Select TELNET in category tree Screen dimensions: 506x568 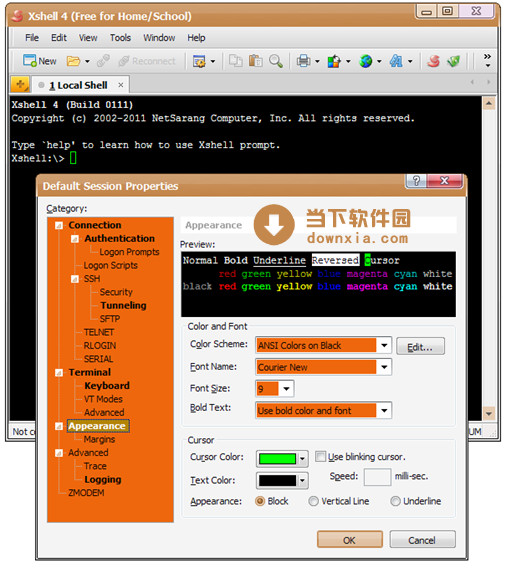point(99,332)
